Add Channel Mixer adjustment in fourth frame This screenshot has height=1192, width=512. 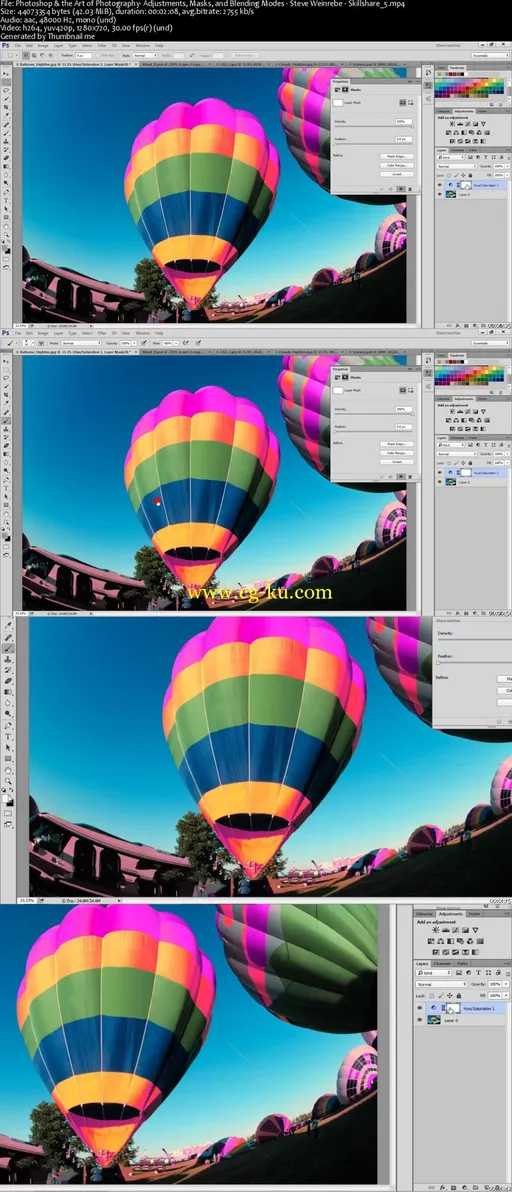(470, 941)
